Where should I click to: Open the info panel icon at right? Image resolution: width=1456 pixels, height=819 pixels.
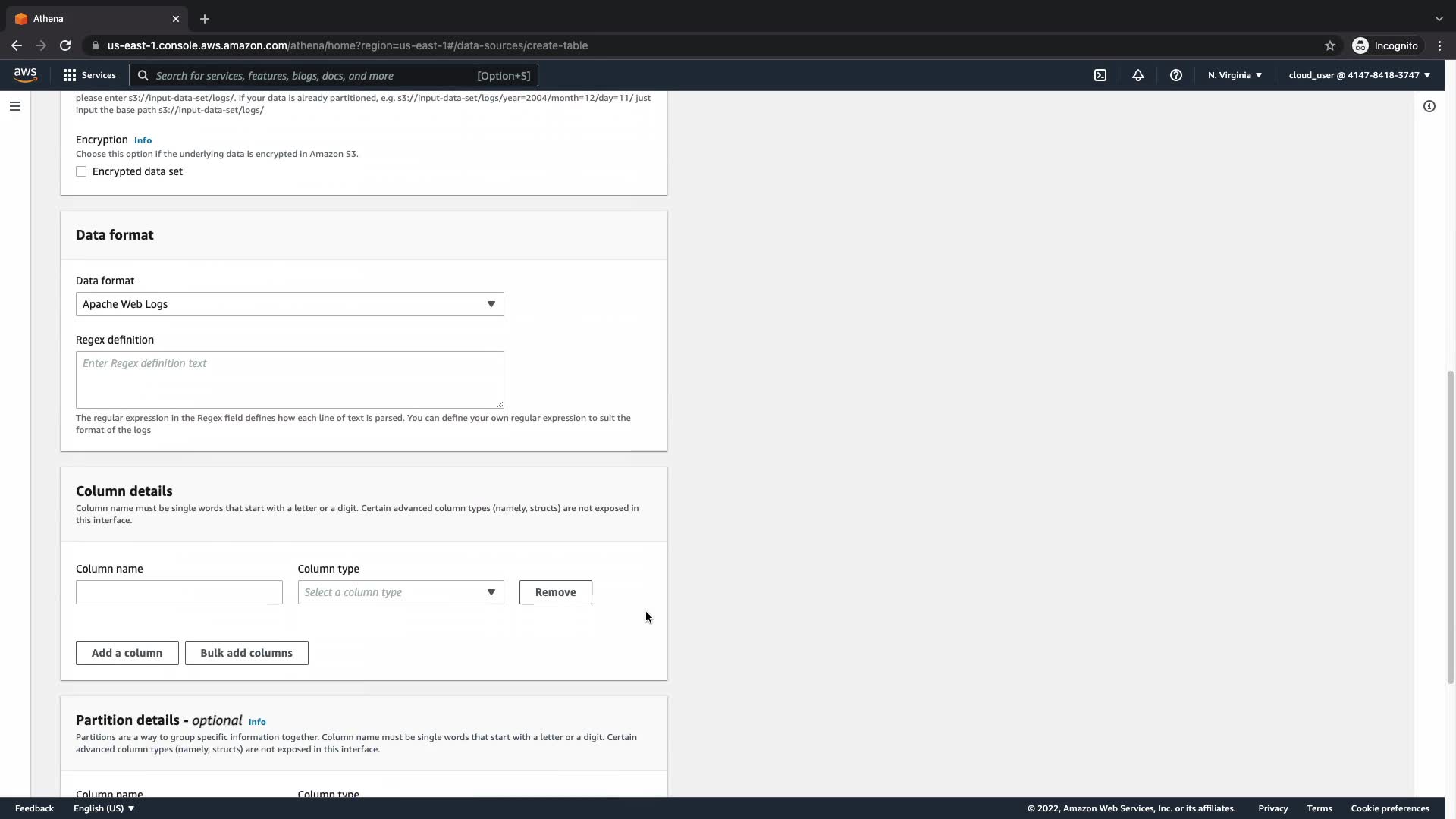(x=1429, y=106)
